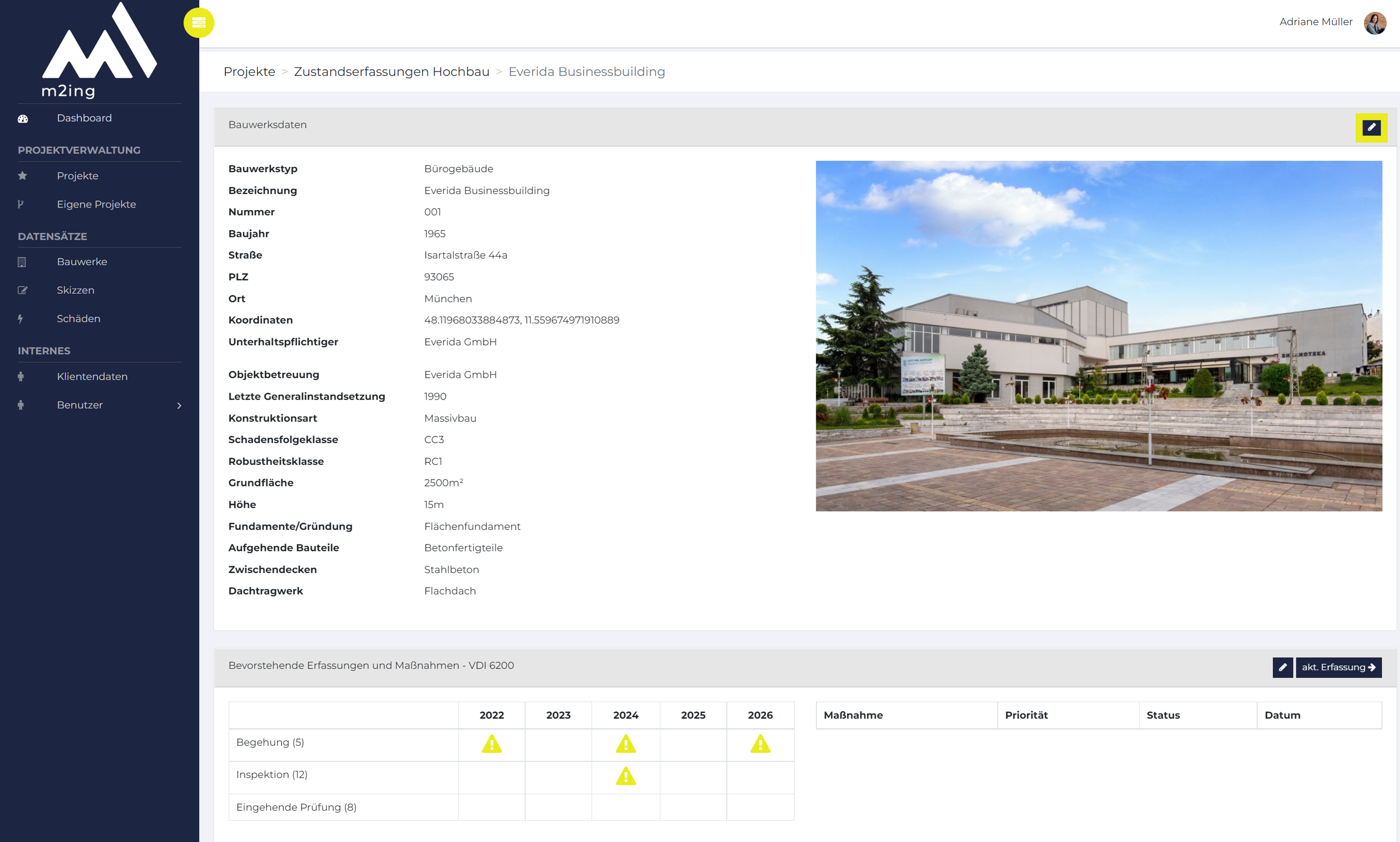Click the m2ing logo

[99, 50]
